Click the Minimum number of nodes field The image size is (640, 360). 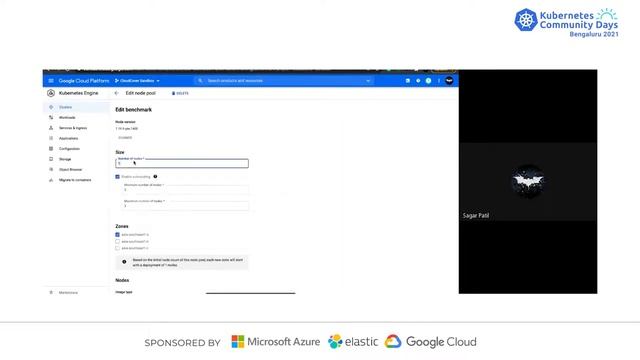pyautogui.click(x=186, y=189)
